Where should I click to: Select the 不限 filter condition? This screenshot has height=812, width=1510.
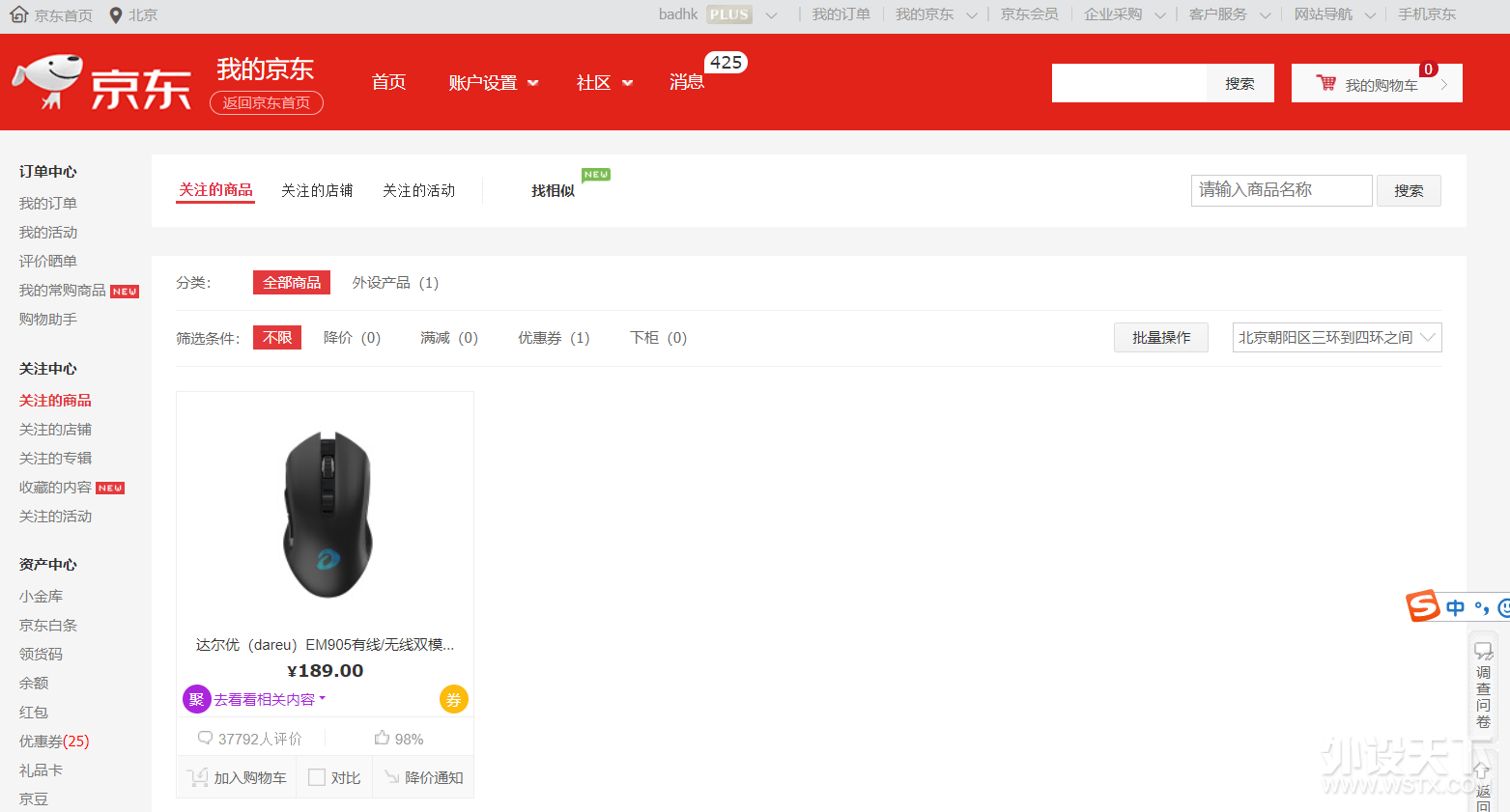(x=277, y=337)
